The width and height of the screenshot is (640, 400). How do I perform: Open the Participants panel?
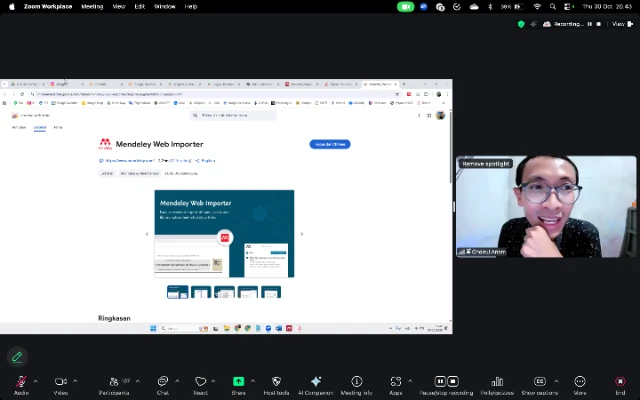114,381
